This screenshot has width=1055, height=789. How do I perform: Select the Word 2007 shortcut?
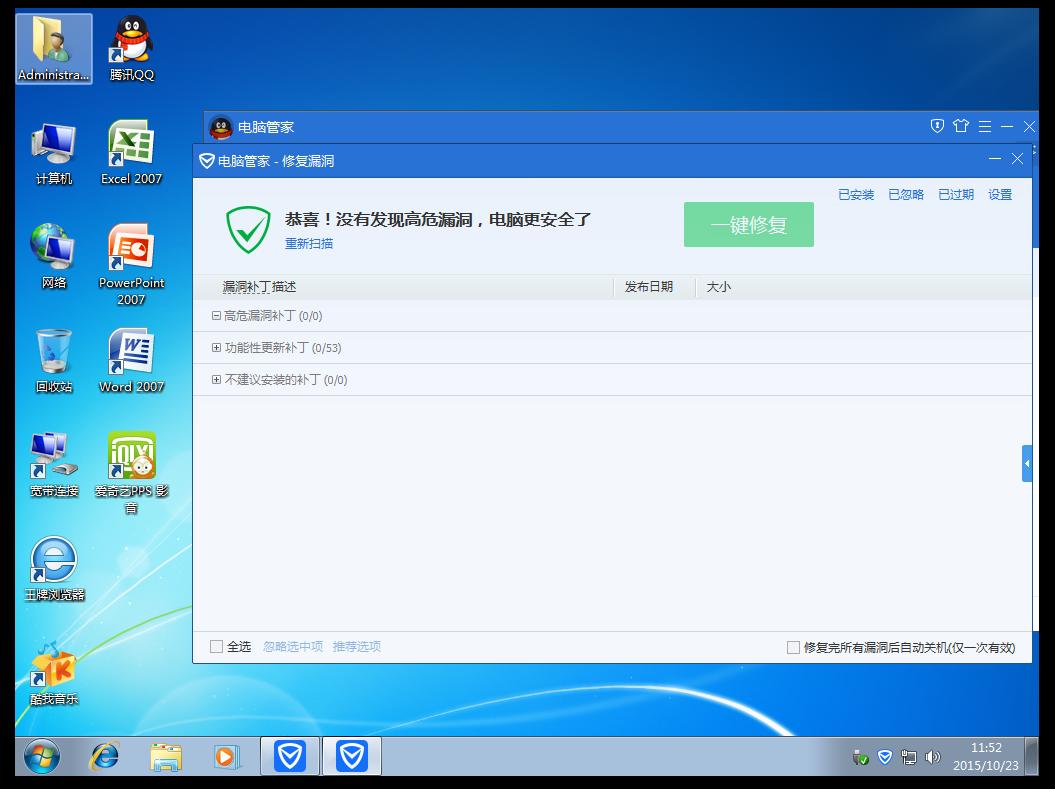click(131, 361)
